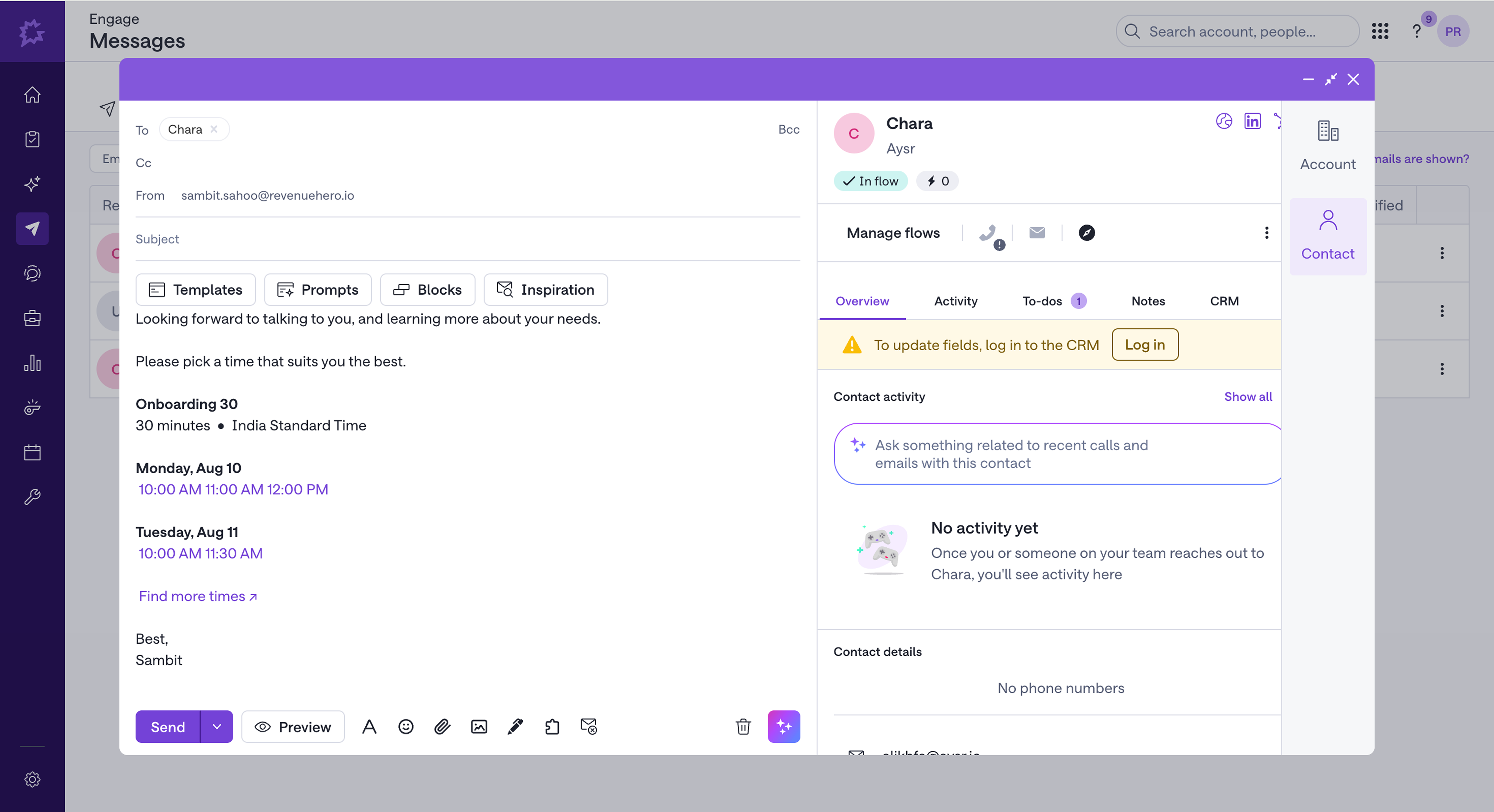This screenshot has height=812, width=1494.
Task: Open the calendar icon in the sidebar
Action: pos(32,452)
